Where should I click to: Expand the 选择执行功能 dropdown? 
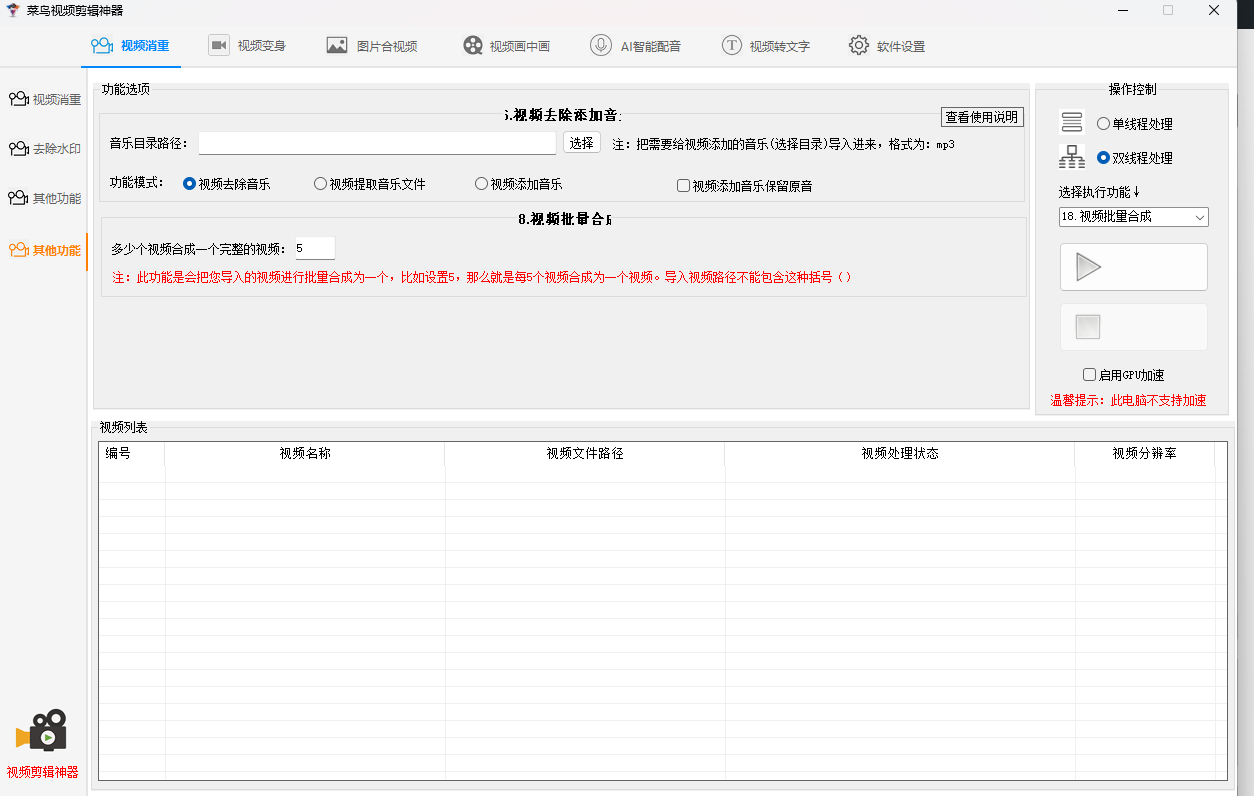click(x=1133, y=217)
